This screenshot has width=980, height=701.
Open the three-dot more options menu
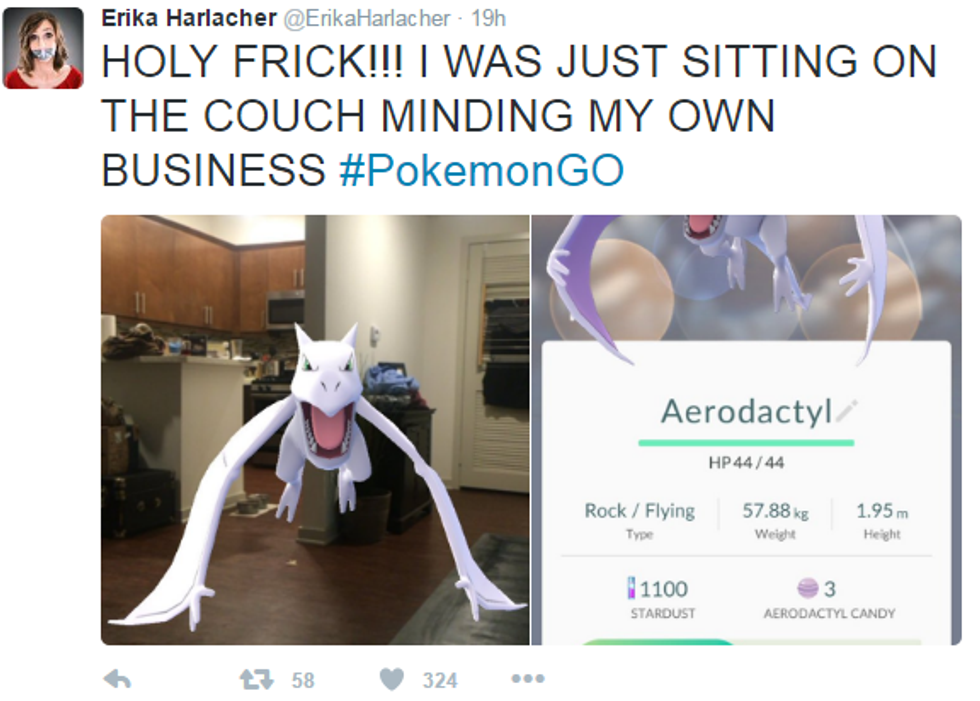[x=528, y=679]
